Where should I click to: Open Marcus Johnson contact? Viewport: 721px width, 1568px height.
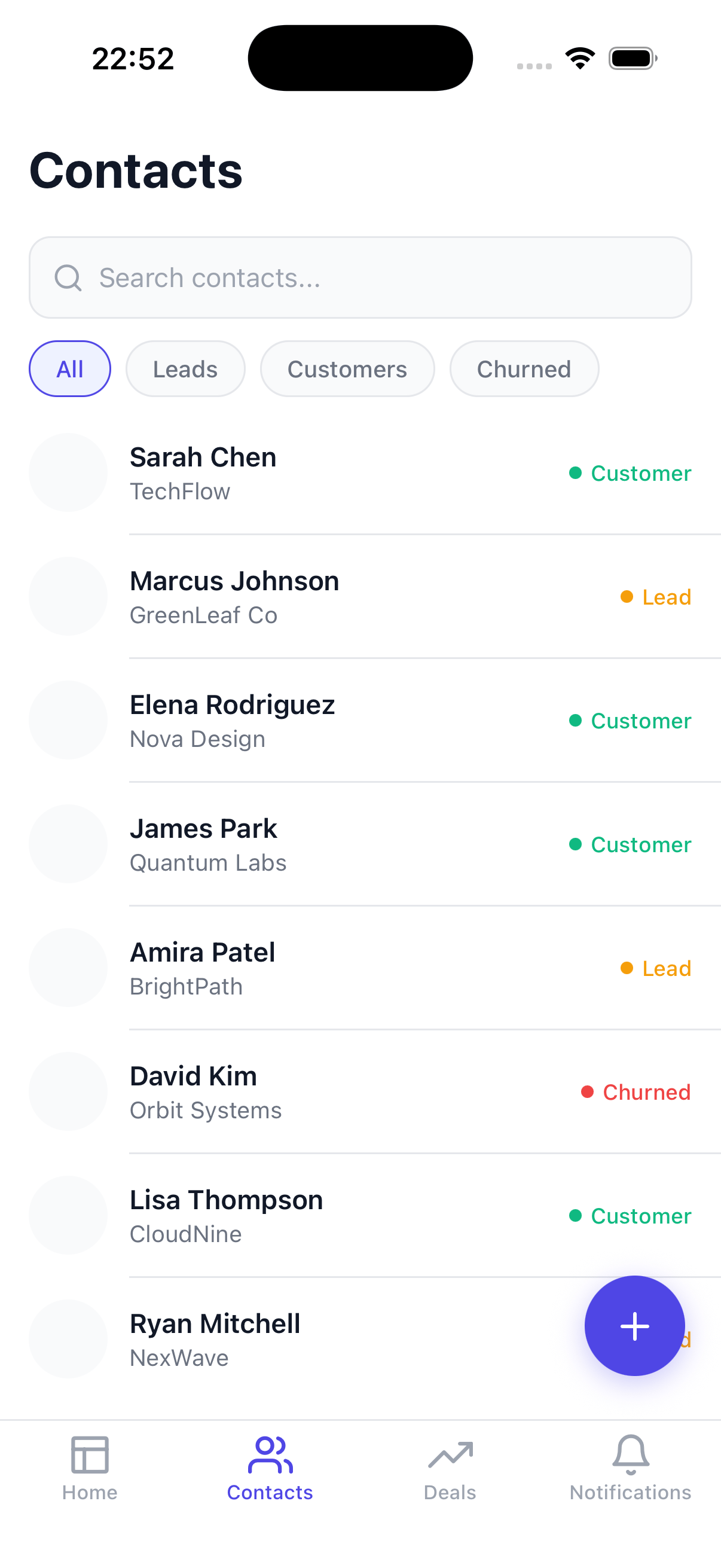[360, 597]
